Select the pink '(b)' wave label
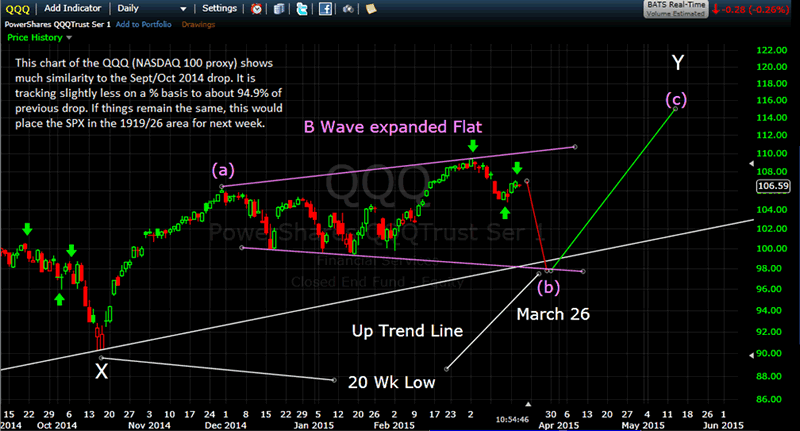The image size is (800, 431). point(548,287)
